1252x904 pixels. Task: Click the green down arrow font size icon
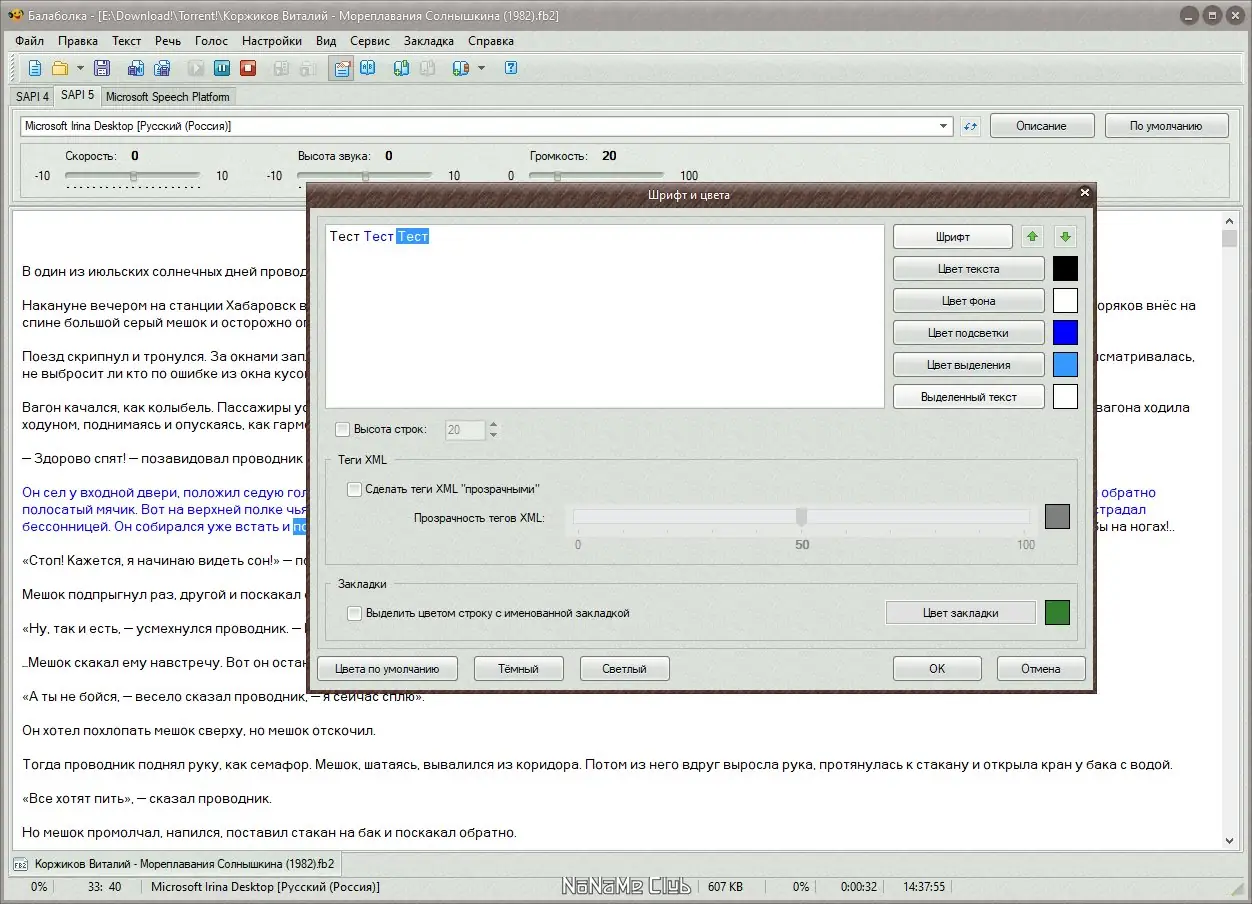1065,237
